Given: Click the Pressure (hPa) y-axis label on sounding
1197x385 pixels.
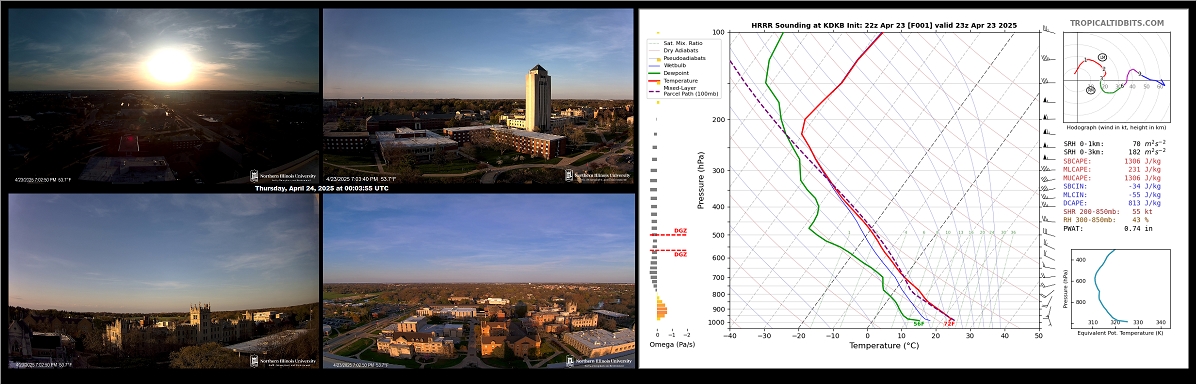Looking at the screenshot, I should (x=701, y=180).
